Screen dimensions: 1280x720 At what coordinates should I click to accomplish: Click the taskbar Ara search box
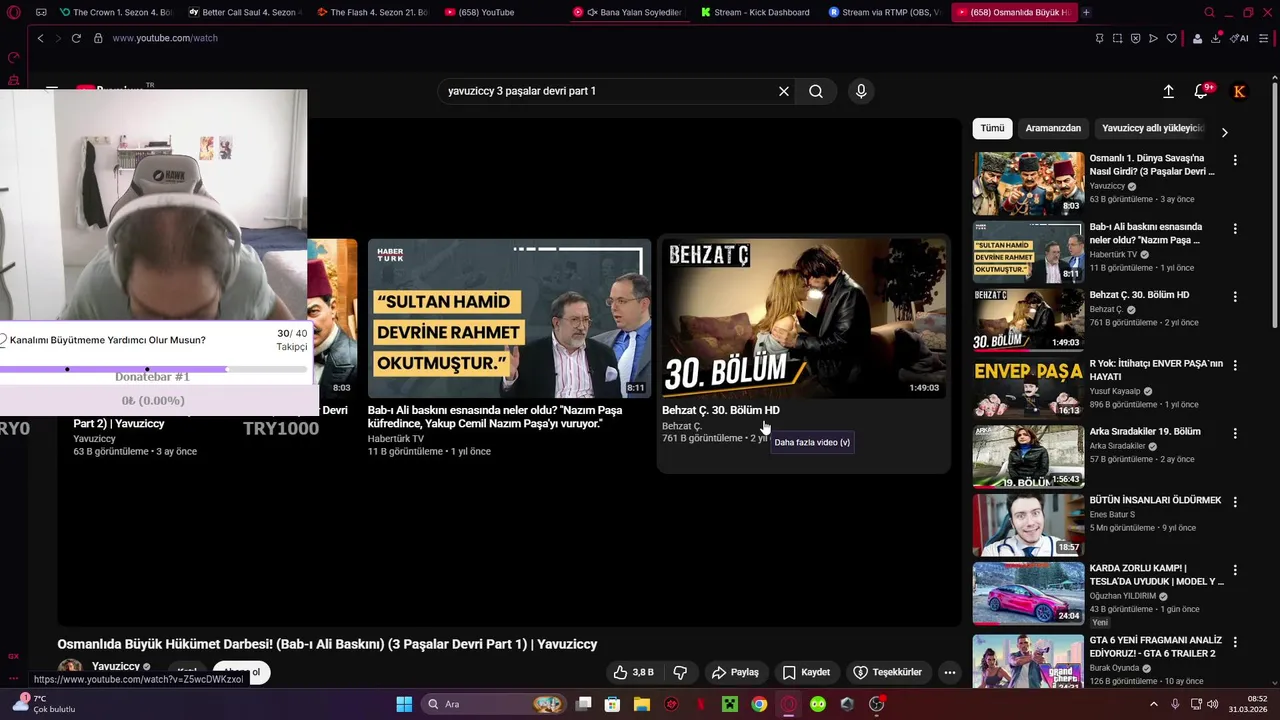492,704
